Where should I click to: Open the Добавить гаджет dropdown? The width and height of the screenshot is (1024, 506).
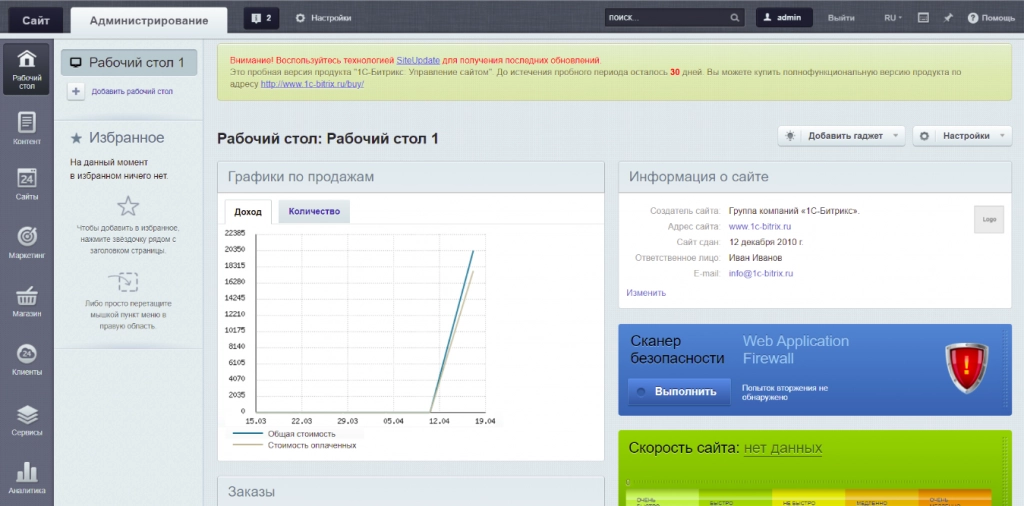tap(842, 136)
